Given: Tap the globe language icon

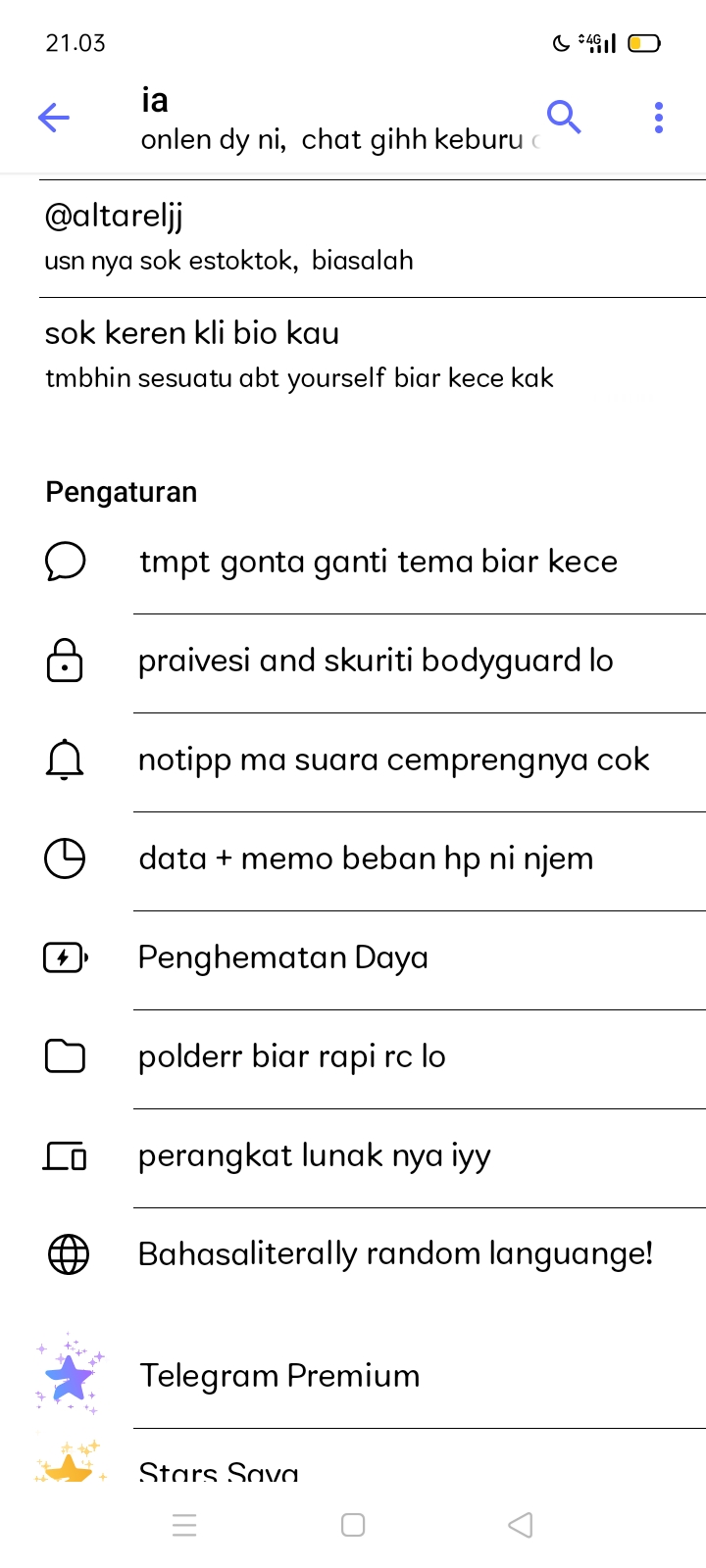Looking at the screenshot, I should coord(68,1254).
